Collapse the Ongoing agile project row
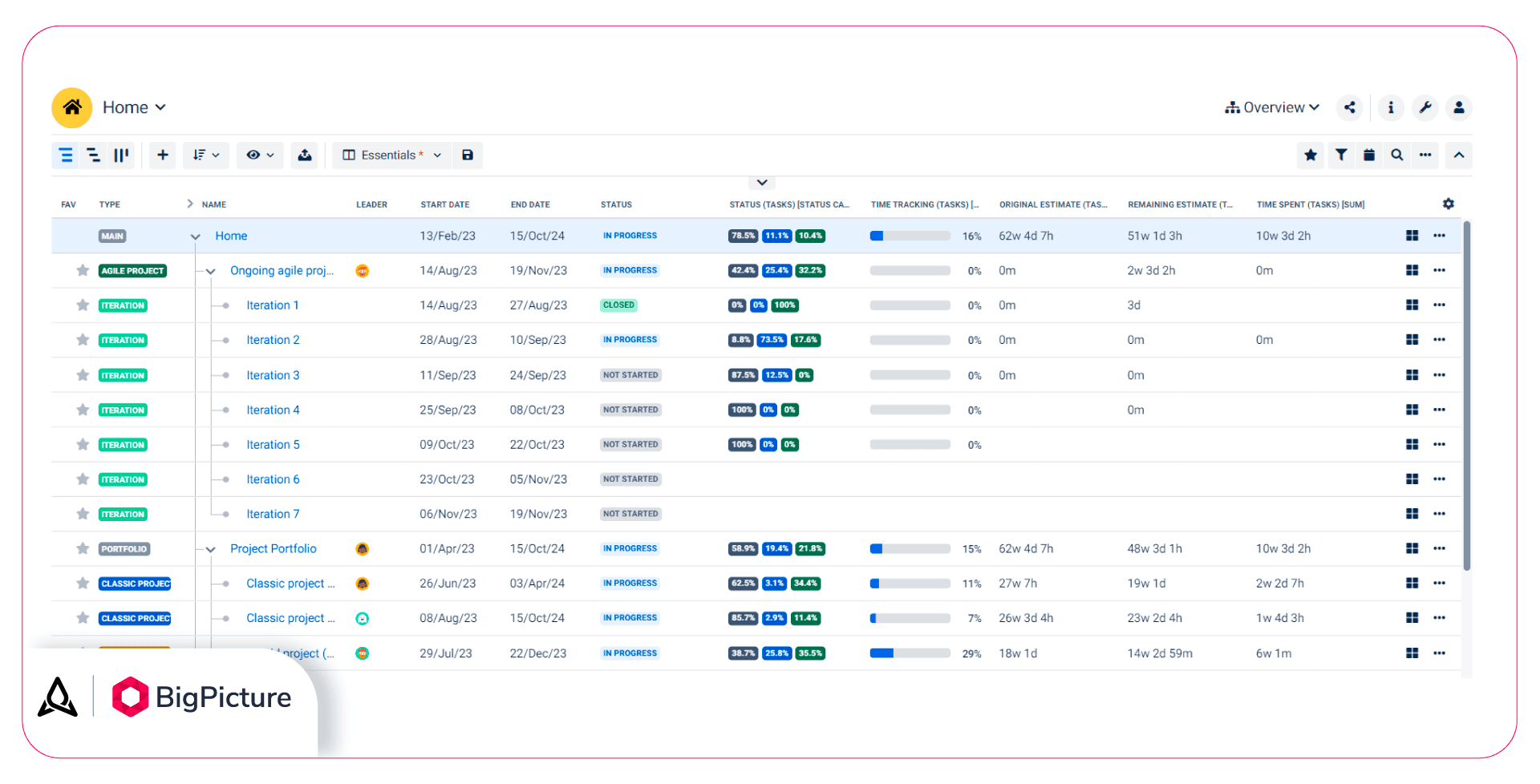 click(x=211, y=271)
